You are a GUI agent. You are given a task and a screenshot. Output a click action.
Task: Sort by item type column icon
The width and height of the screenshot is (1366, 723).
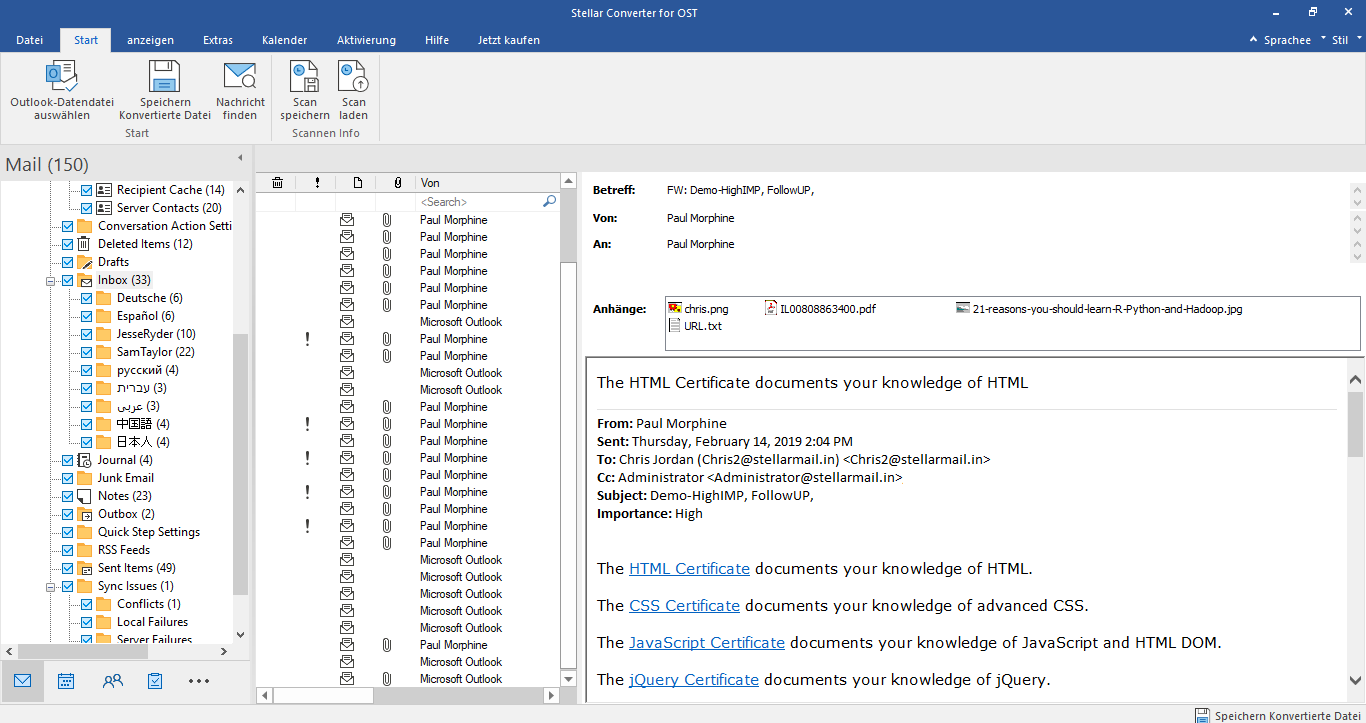357,183
